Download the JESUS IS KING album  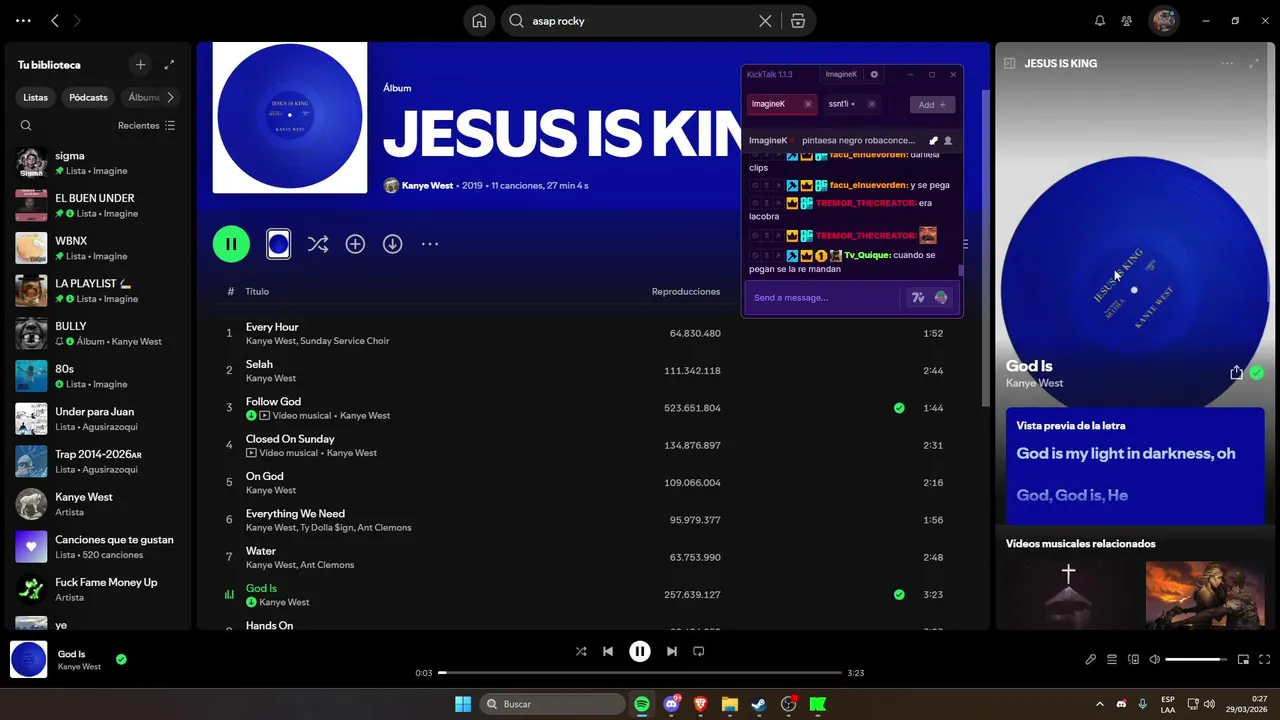(392, 244)
